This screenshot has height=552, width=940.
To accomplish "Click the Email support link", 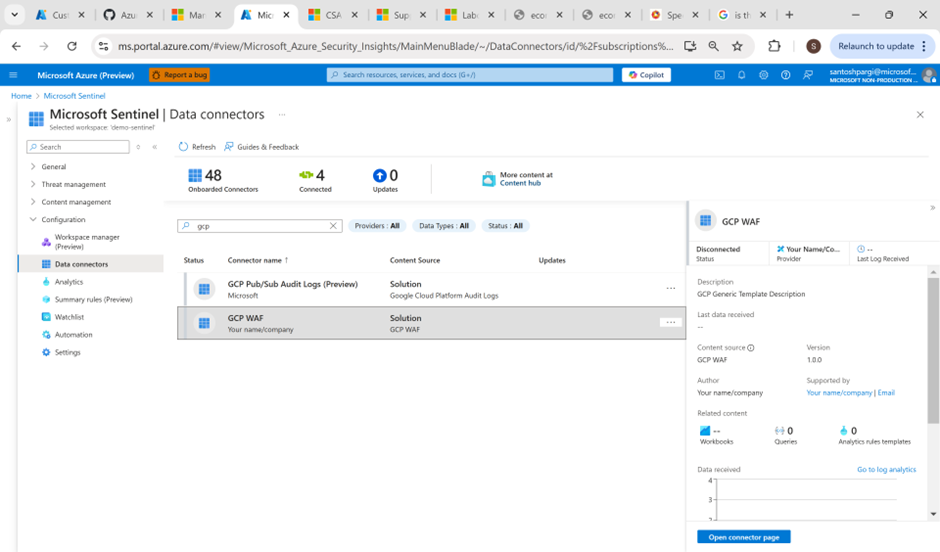I will point(886,393).
